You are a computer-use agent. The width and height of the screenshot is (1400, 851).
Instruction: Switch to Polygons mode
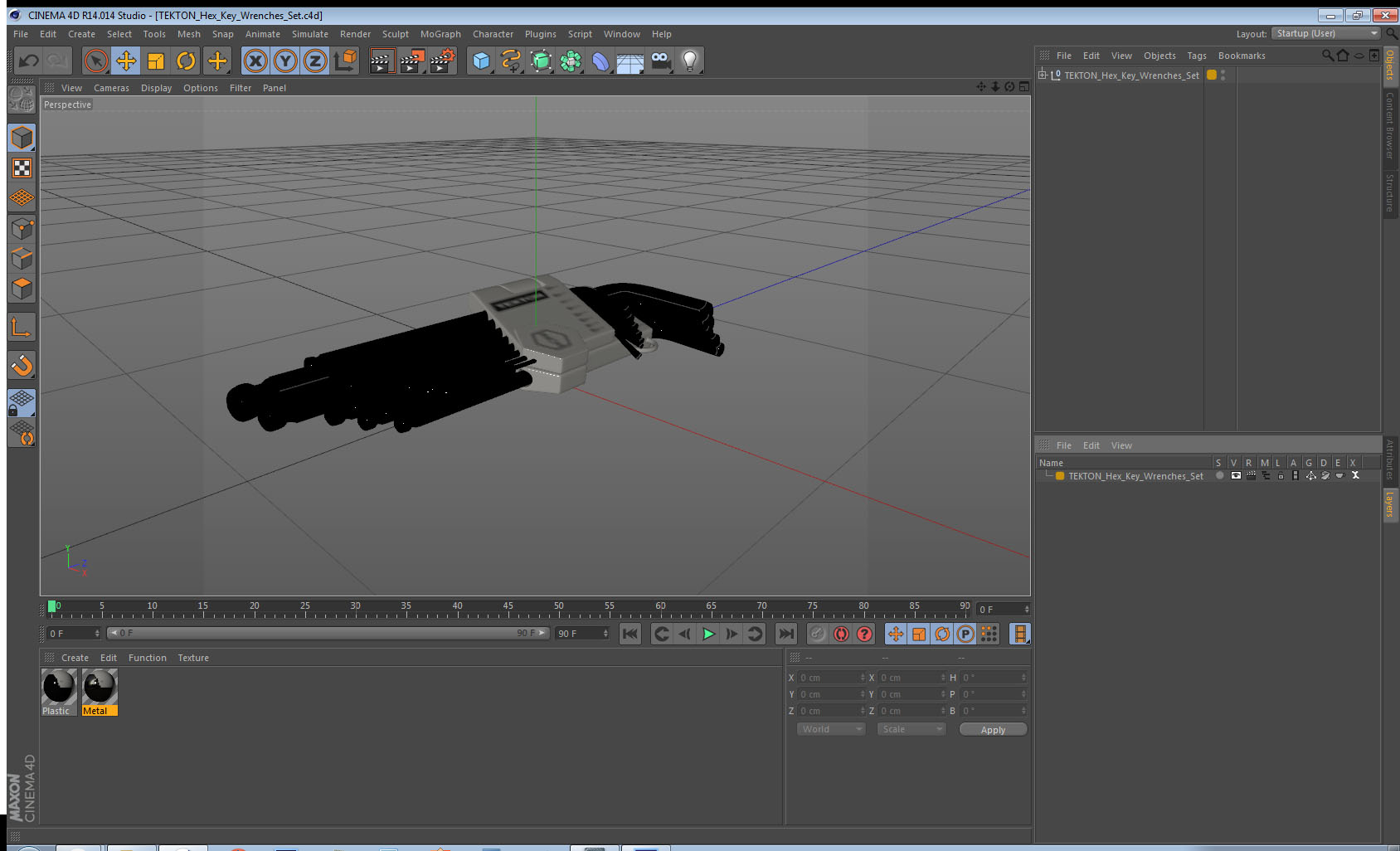22,288
